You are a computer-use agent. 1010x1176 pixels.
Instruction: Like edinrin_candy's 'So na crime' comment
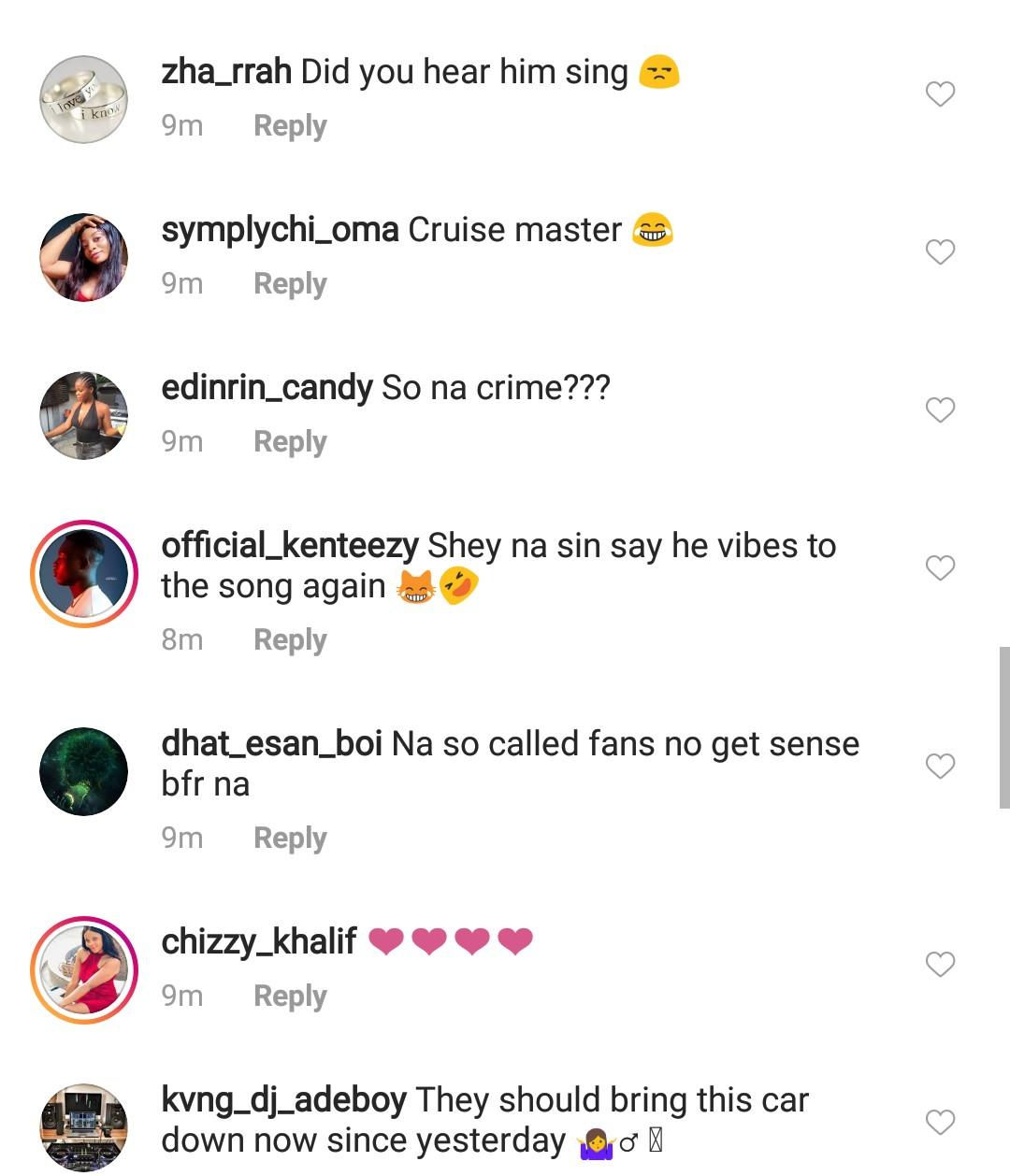(x=940, y=410)
